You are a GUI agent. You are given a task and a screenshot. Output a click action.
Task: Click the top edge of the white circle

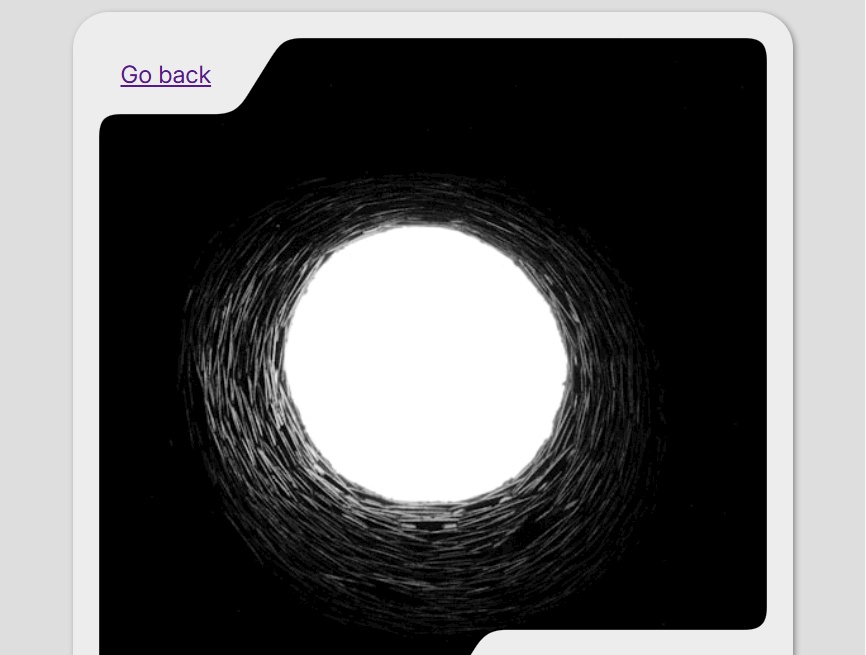(425, 227)
